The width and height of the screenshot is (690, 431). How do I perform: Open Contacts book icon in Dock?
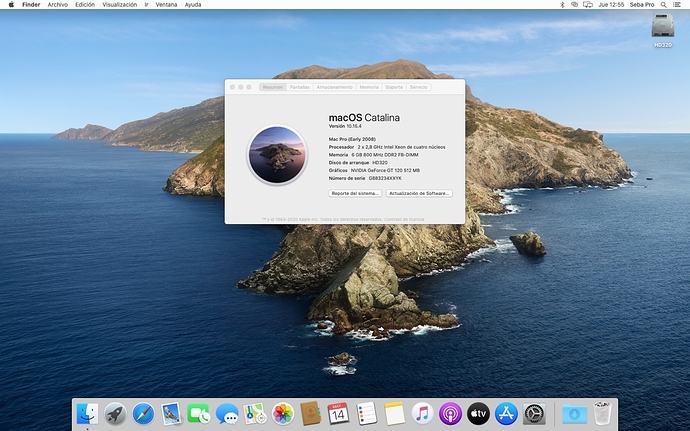(x=311, y=414)
